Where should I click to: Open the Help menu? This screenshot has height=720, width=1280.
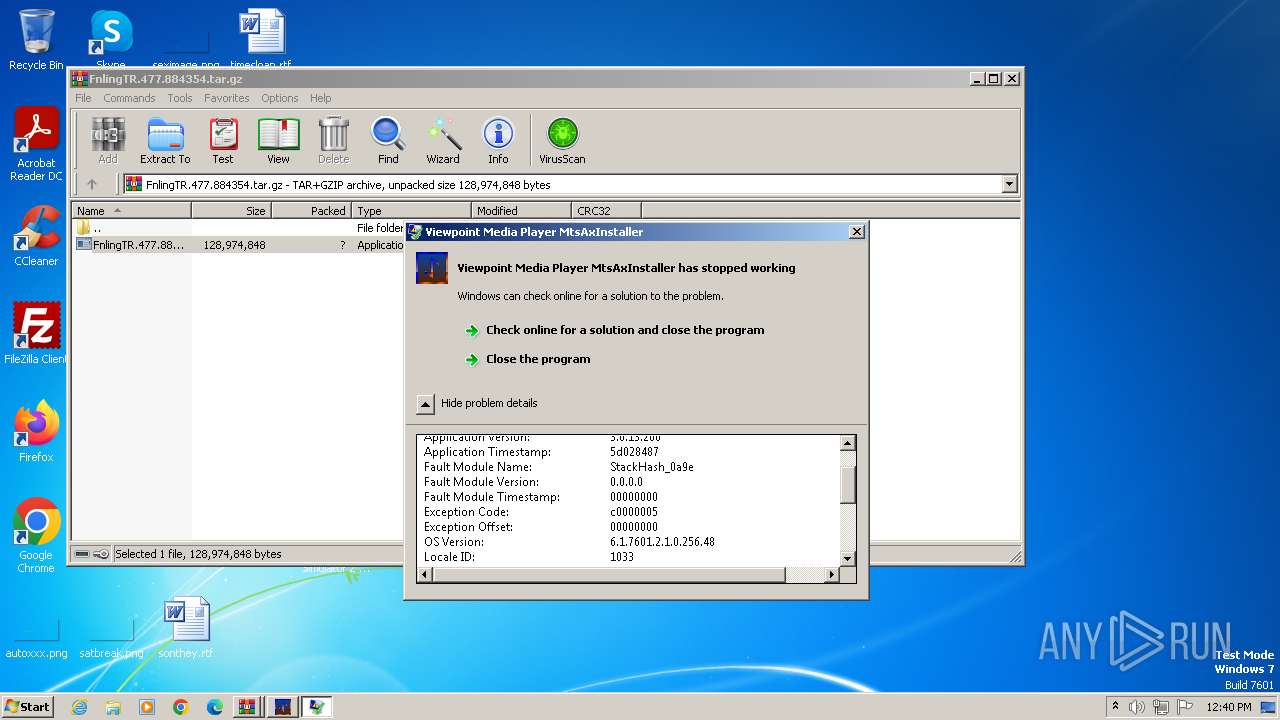tap(320, 98)
